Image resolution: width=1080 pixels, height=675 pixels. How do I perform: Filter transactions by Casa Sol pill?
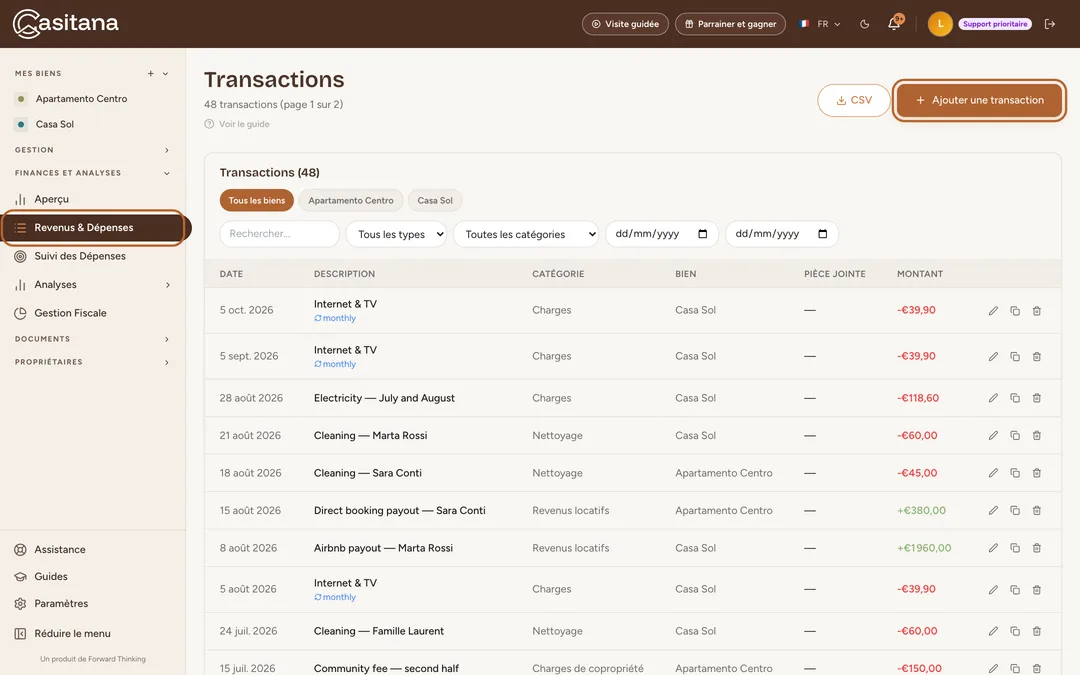click(435, 200)
